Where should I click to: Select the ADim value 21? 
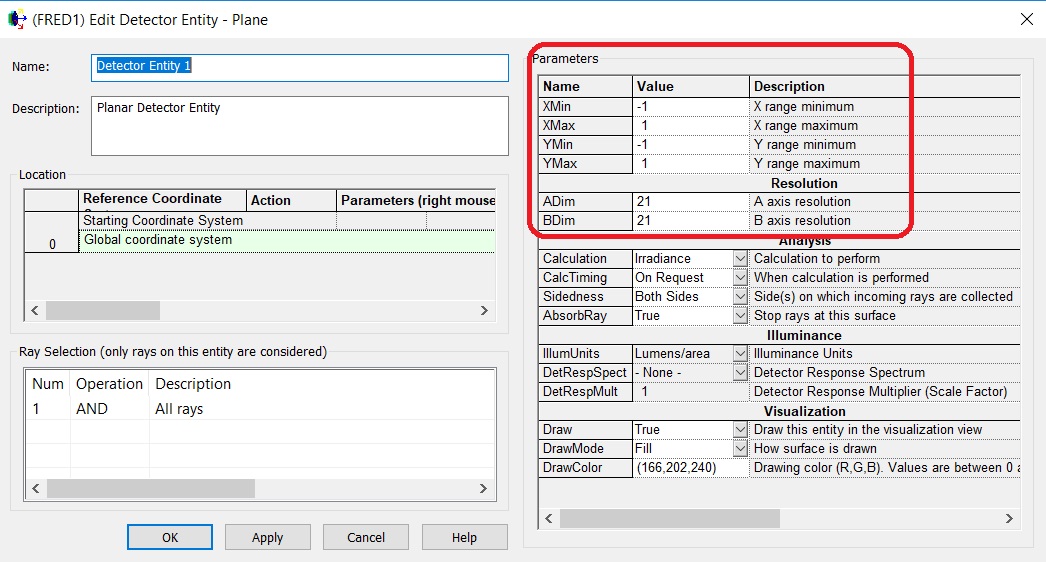click(690, 202)
